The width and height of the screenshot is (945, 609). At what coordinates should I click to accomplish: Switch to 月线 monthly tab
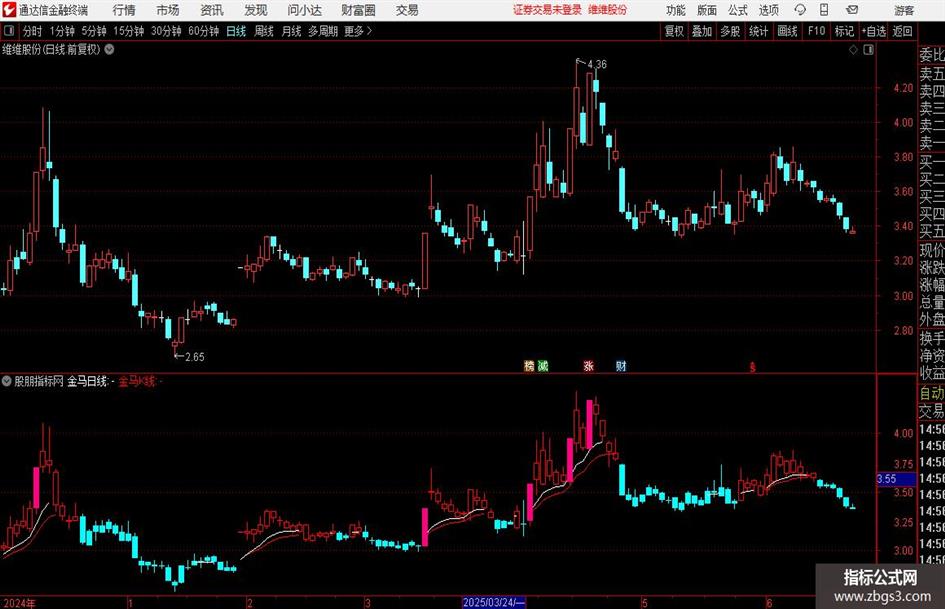point(291,31)
